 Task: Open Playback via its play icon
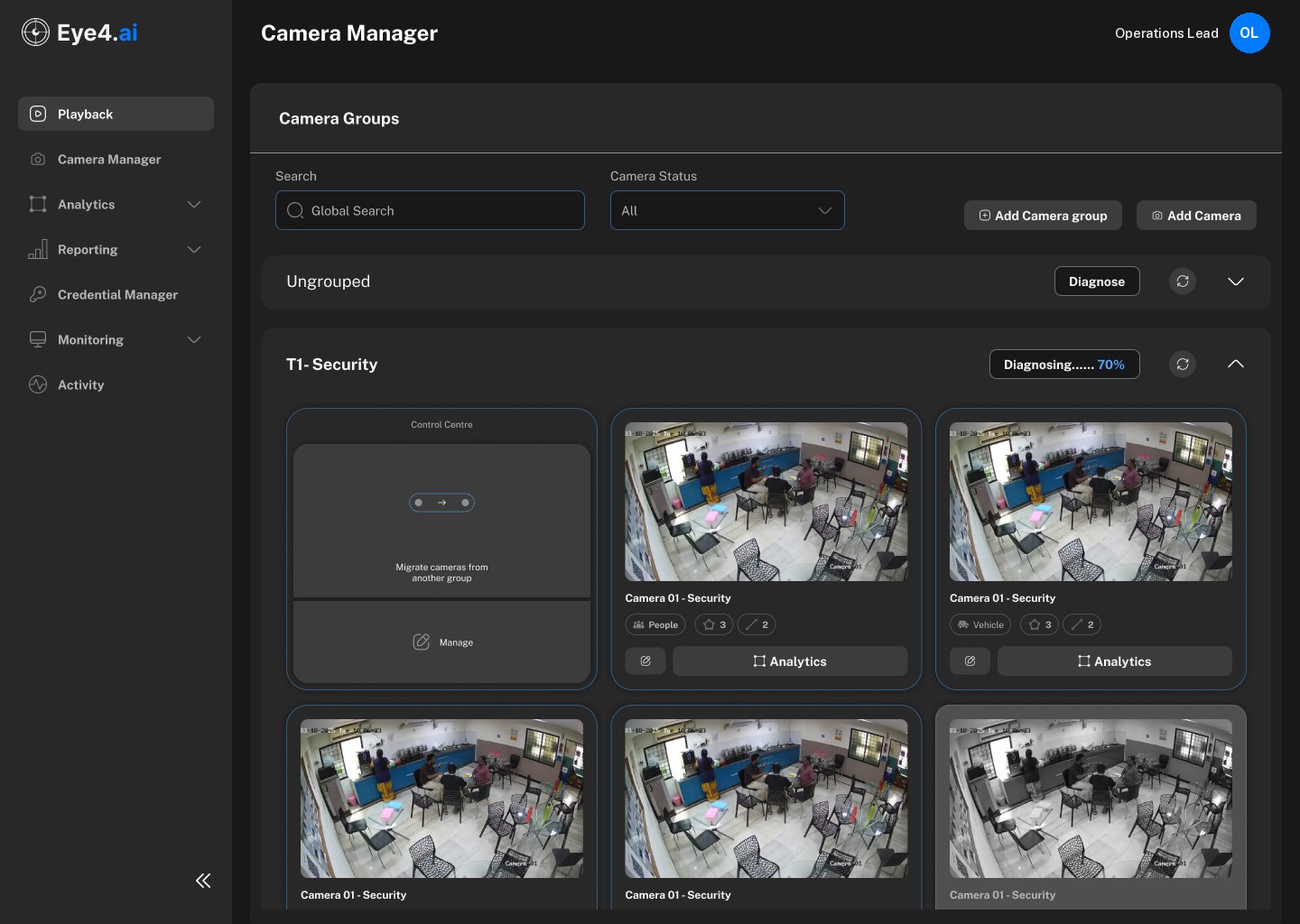(x=38, y=114)
